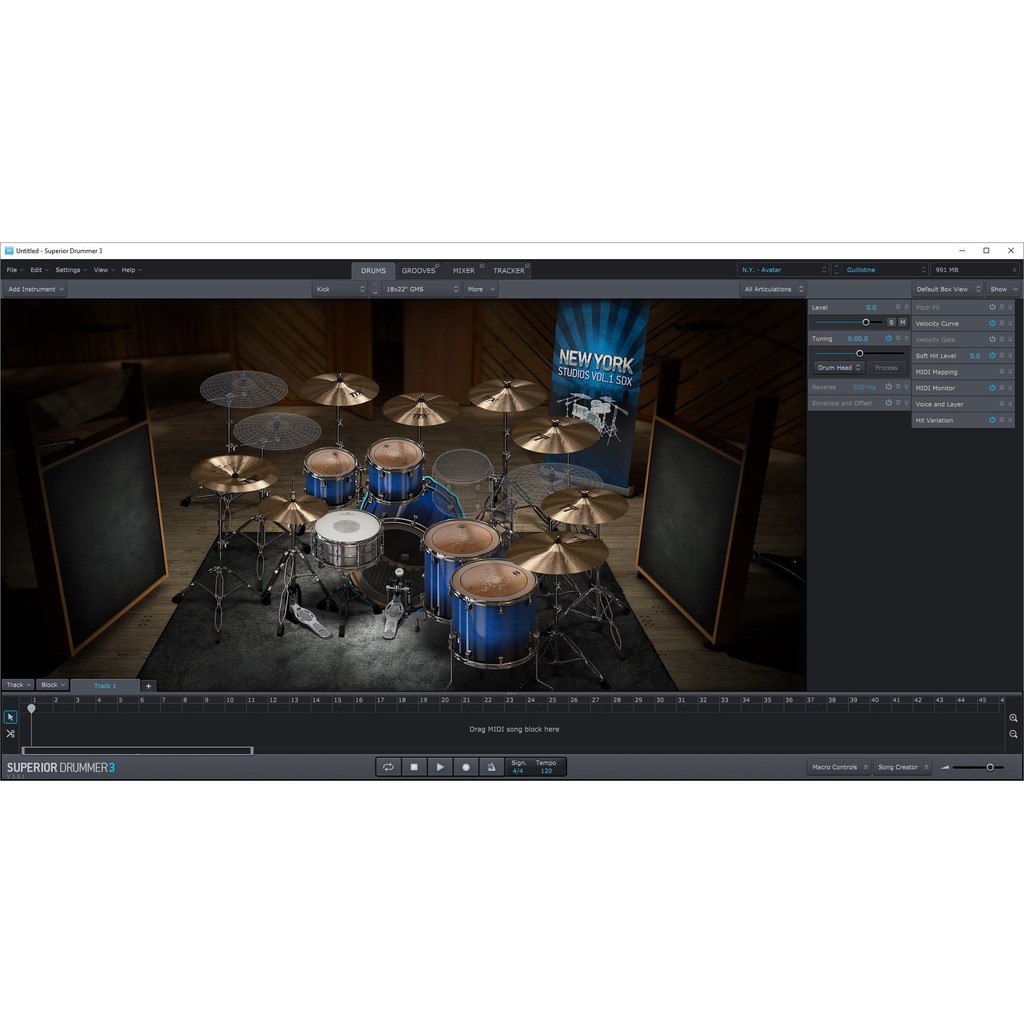Open the Settings menu
Viewport: 1024px width, 1024px height.
click(69, 269)
